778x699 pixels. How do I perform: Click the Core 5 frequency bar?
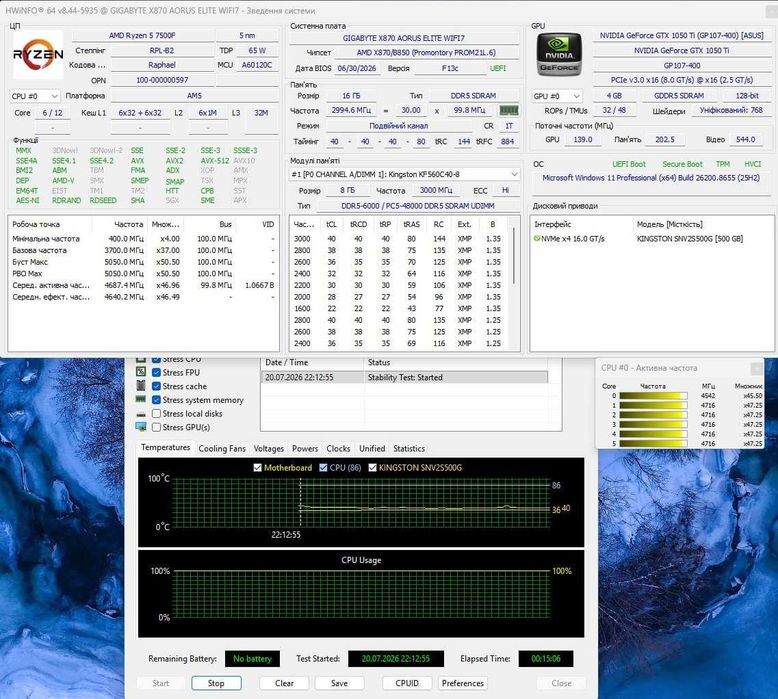(x=653, y=444)
